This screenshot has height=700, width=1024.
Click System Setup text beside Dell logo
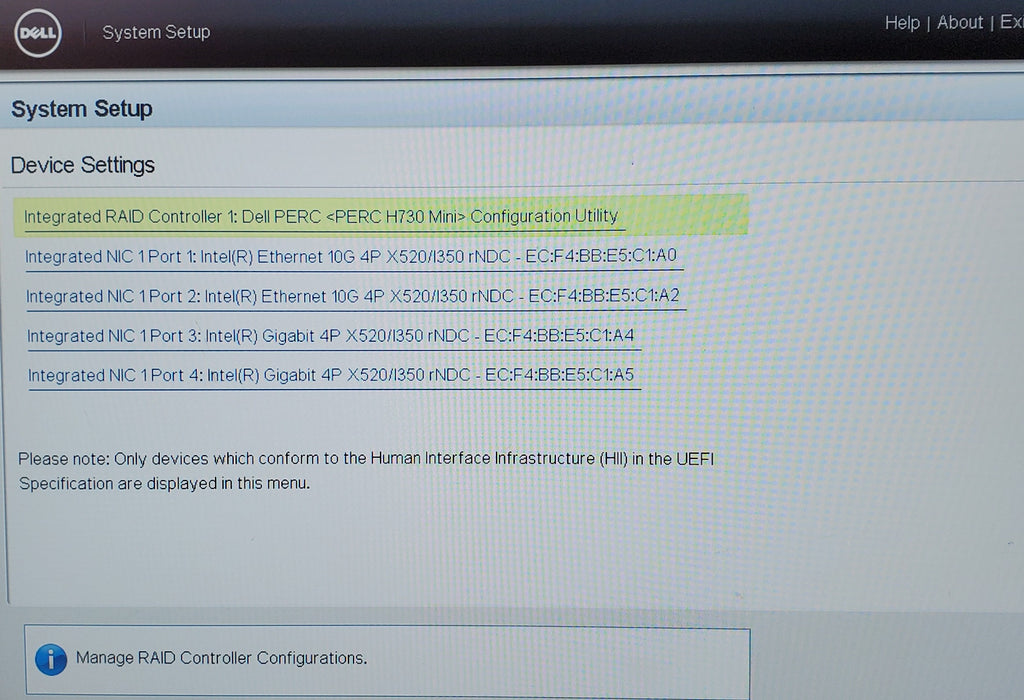click(x=156, y=32)
